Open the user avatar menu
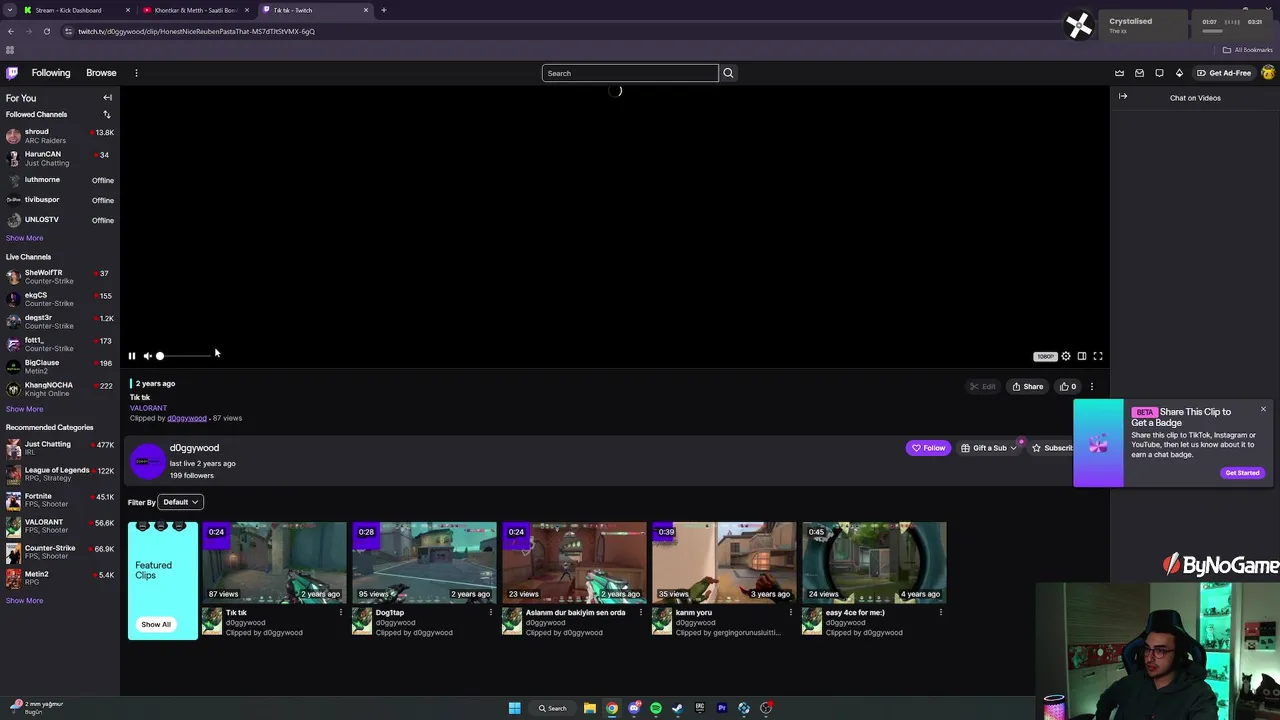The width and height of the screenshot is (1280, 720). click(x=1268, y=73)
